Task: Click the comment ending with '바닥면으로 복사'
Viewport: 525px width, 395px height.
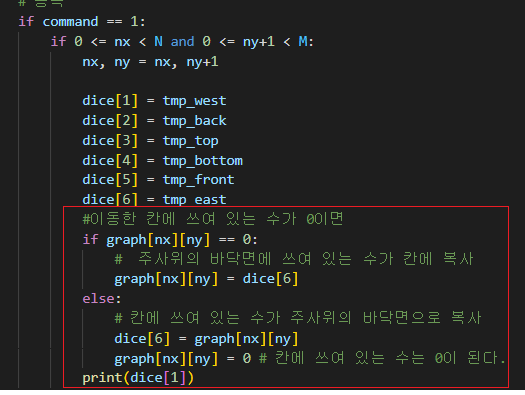Action: [298, 318]
